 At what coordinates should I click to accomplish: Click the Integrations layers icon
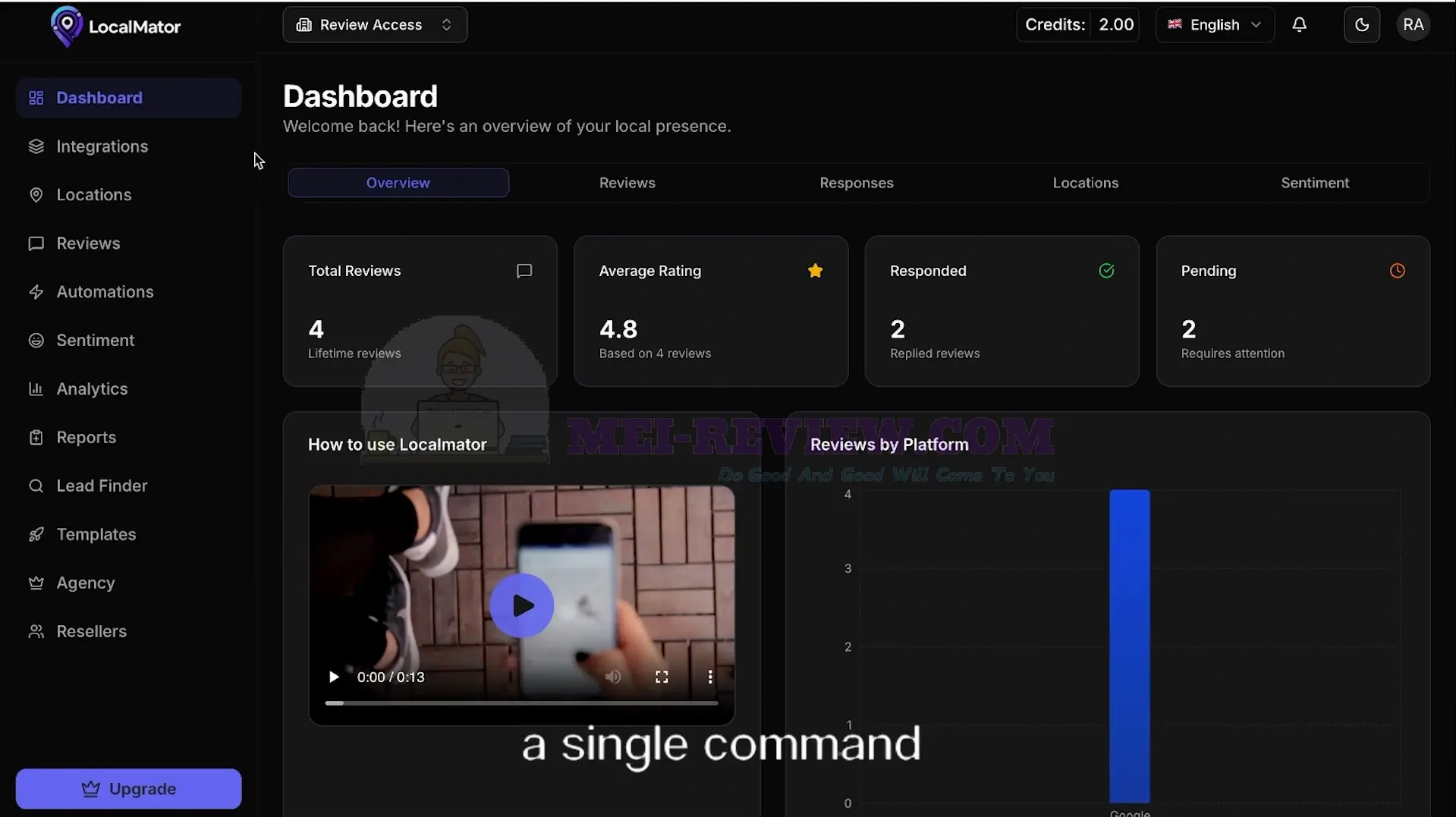36,146
